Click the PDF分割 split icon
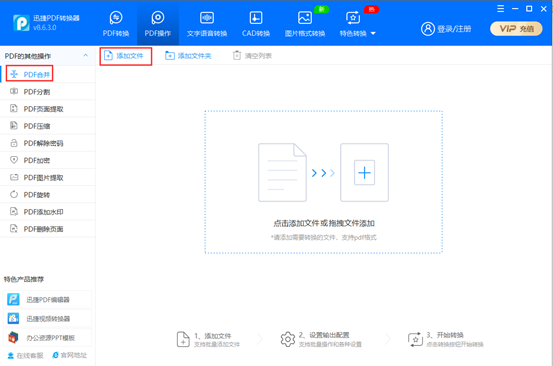The image size is (553, 366). point(14,91)
